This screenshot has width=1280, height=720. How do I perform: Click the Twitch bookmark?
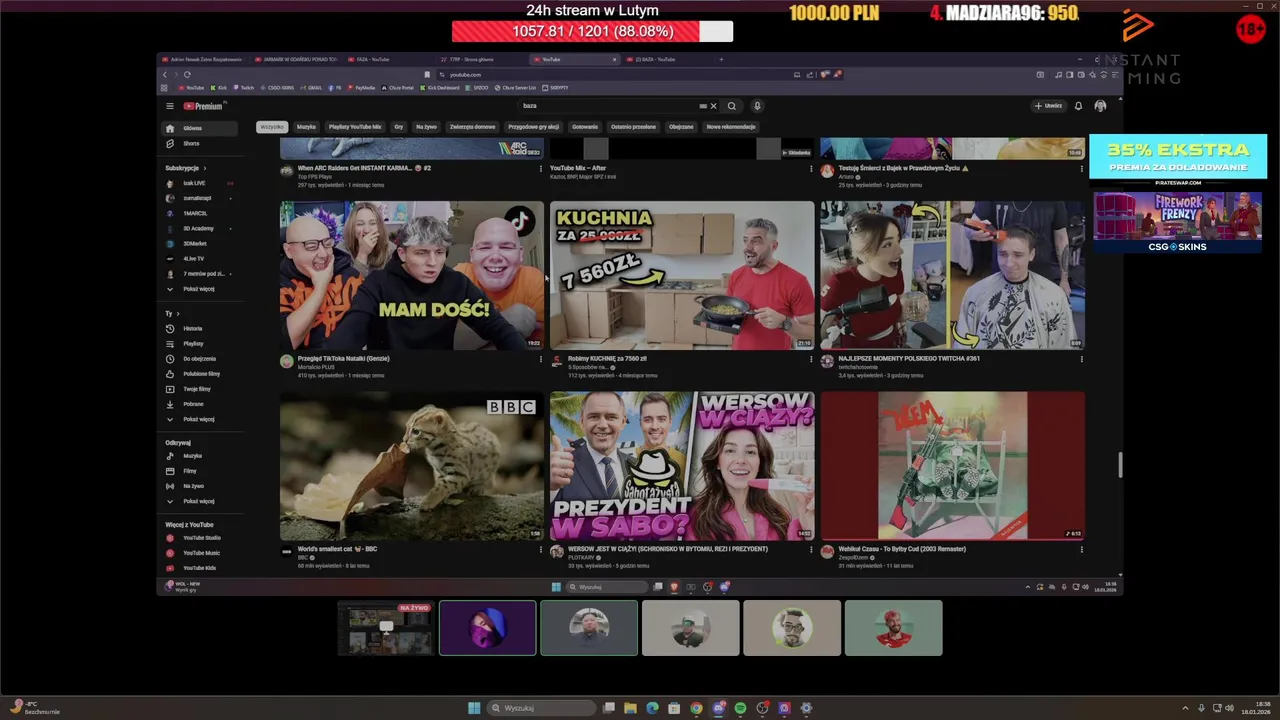click(x=244, y=88)
